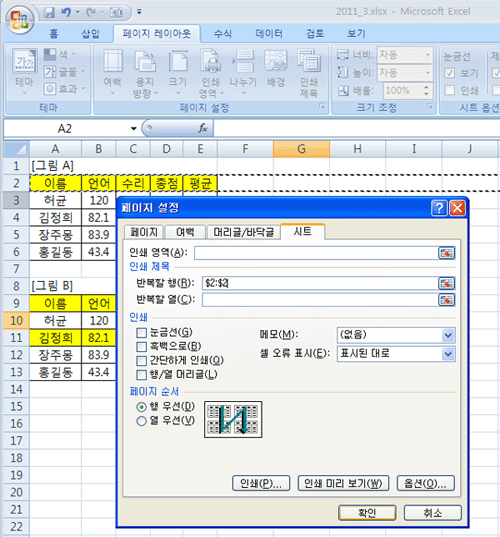The width and height of the screenshot is (500, 537).
Task: Select 행 우선(D) radio button
Action: 141,407
